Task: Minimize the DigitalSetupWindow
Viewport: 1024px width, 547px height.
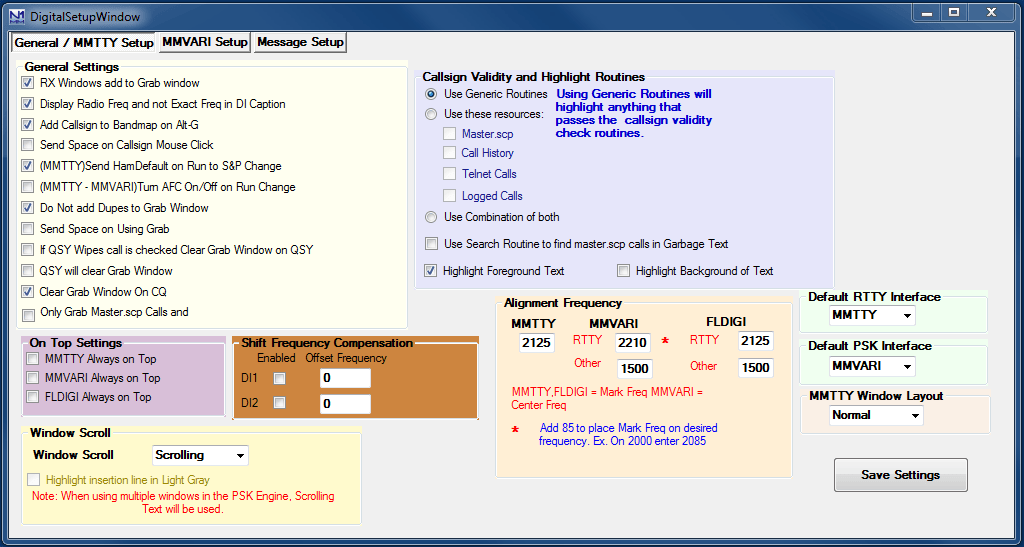Action: pos(926,13)
